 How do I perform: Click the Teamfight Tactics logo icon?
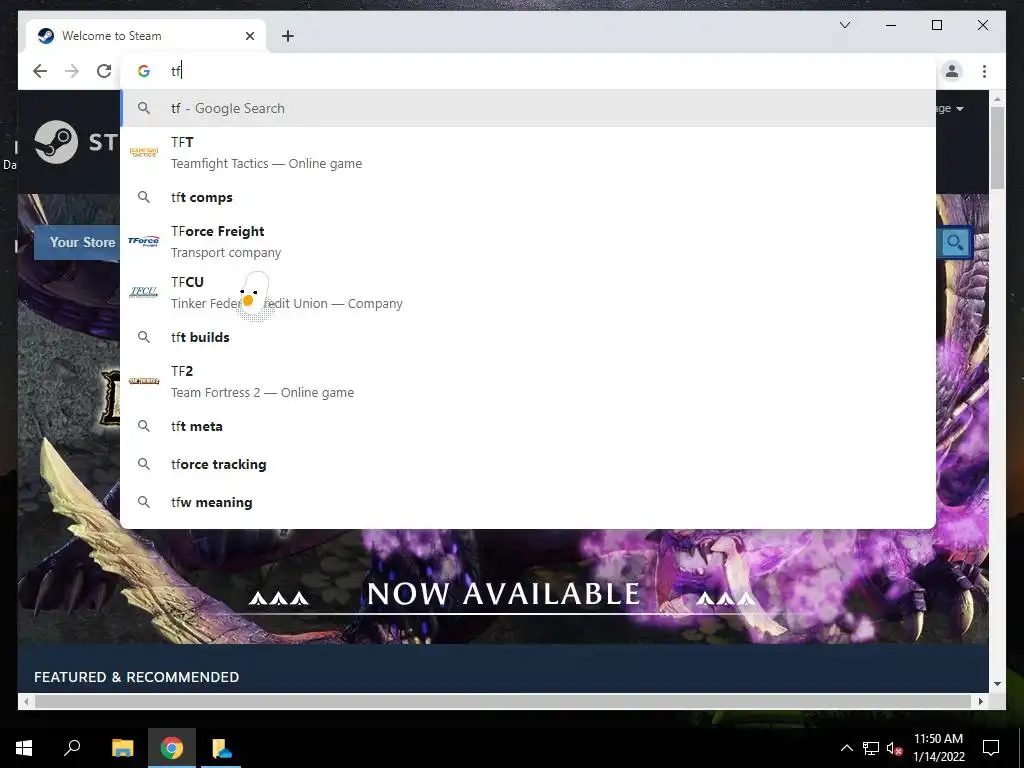(144, 152)
